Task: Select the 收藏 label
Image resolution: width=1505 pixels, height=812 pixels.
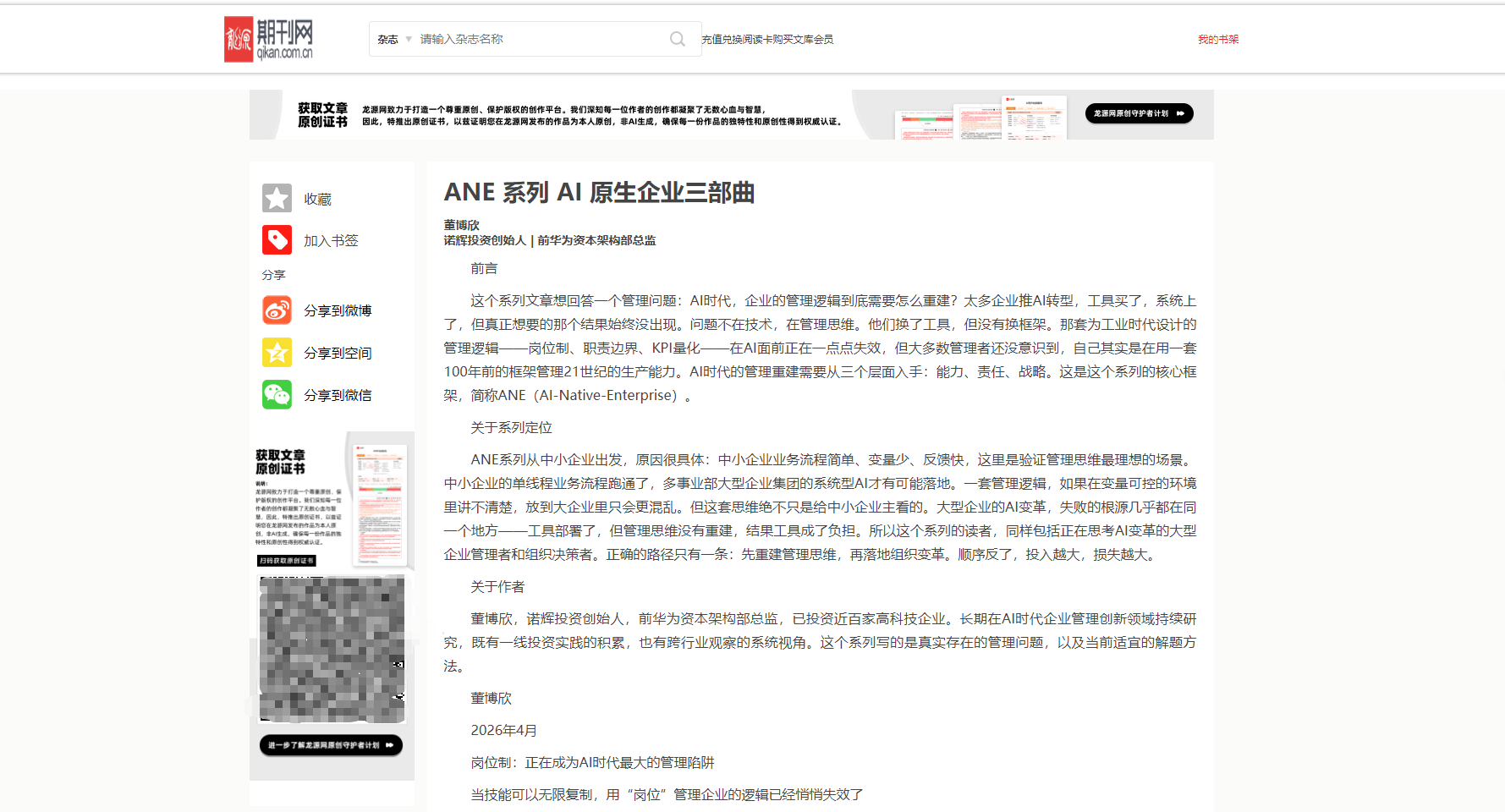Action: point(318,200)
